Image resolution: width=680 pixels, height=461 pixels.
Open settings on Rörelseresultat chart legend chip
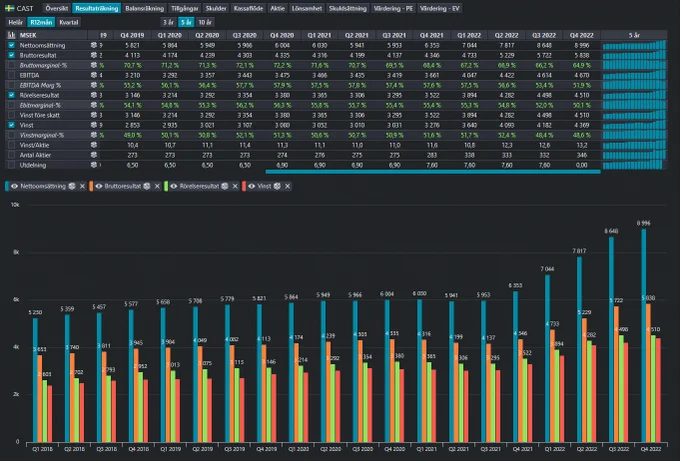[225, 186]
